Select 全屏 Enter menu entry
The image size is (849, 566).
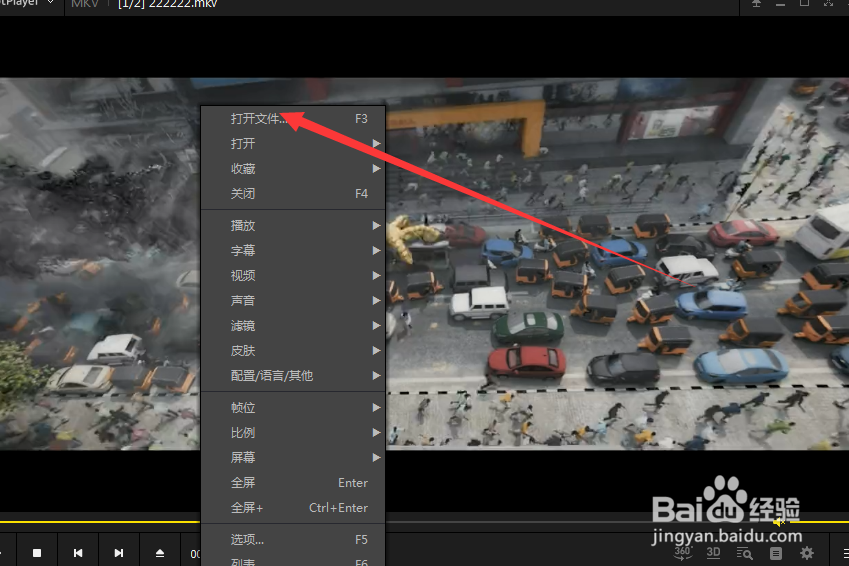point(292,483)
